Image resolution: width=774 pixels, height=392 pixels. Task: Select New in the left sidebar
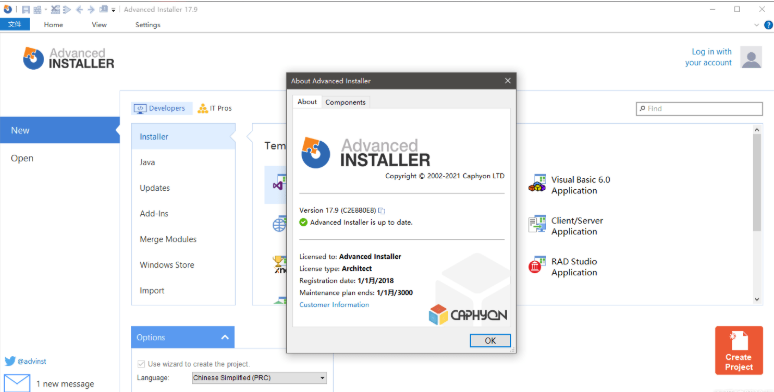[x=60, y=130]
